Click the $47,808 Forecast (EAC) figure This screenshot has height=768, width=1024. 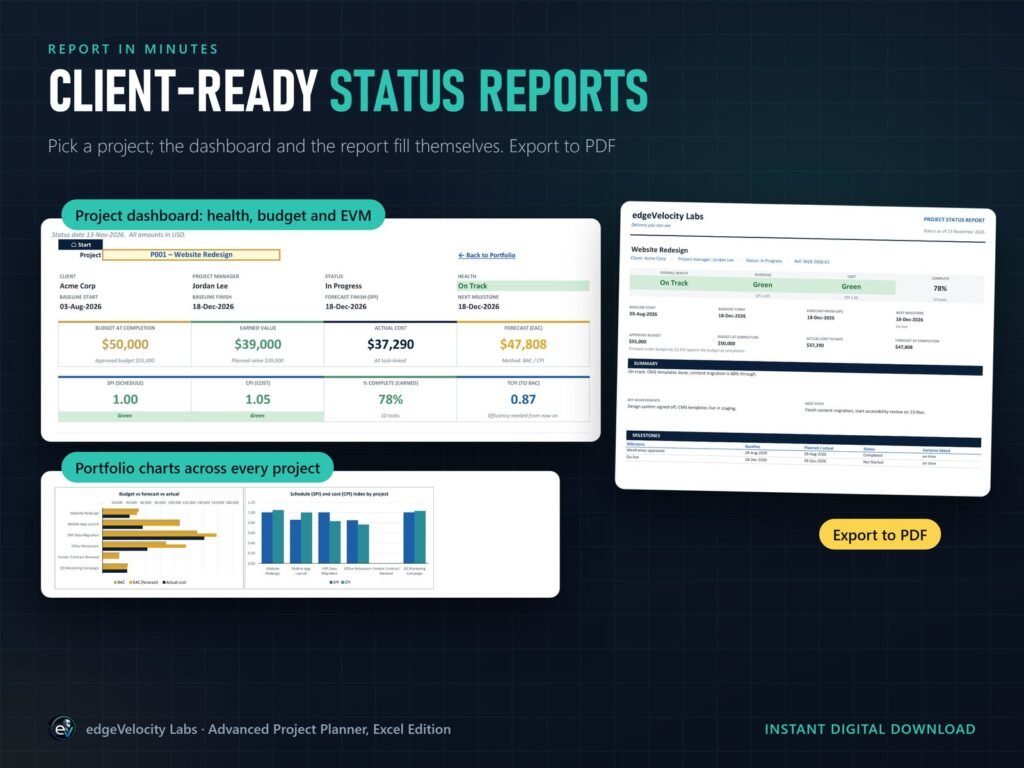tap(523, 344)
